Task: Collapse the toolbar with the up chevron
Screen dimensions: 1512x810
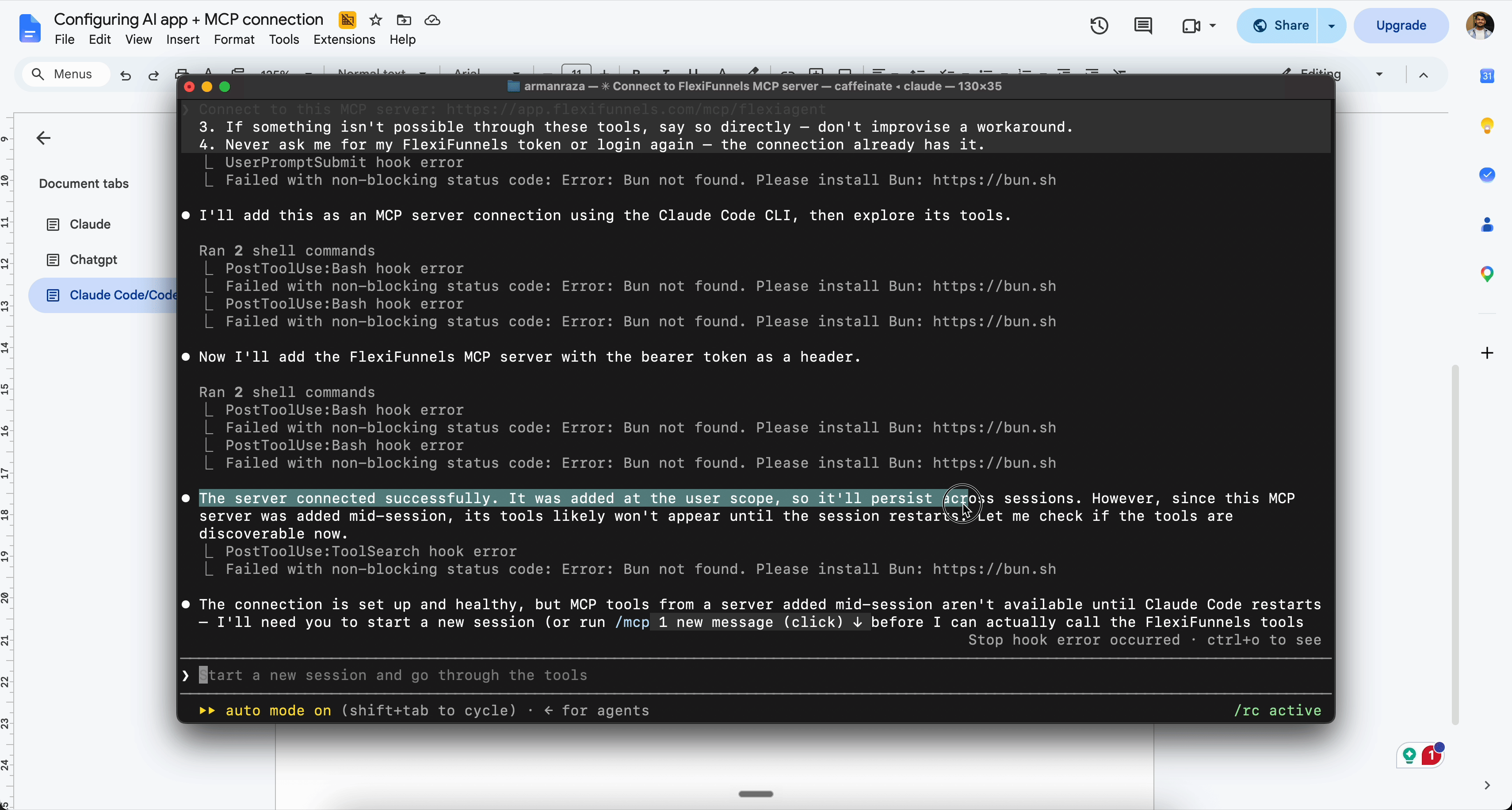Action: click(x=1424, y=75)
